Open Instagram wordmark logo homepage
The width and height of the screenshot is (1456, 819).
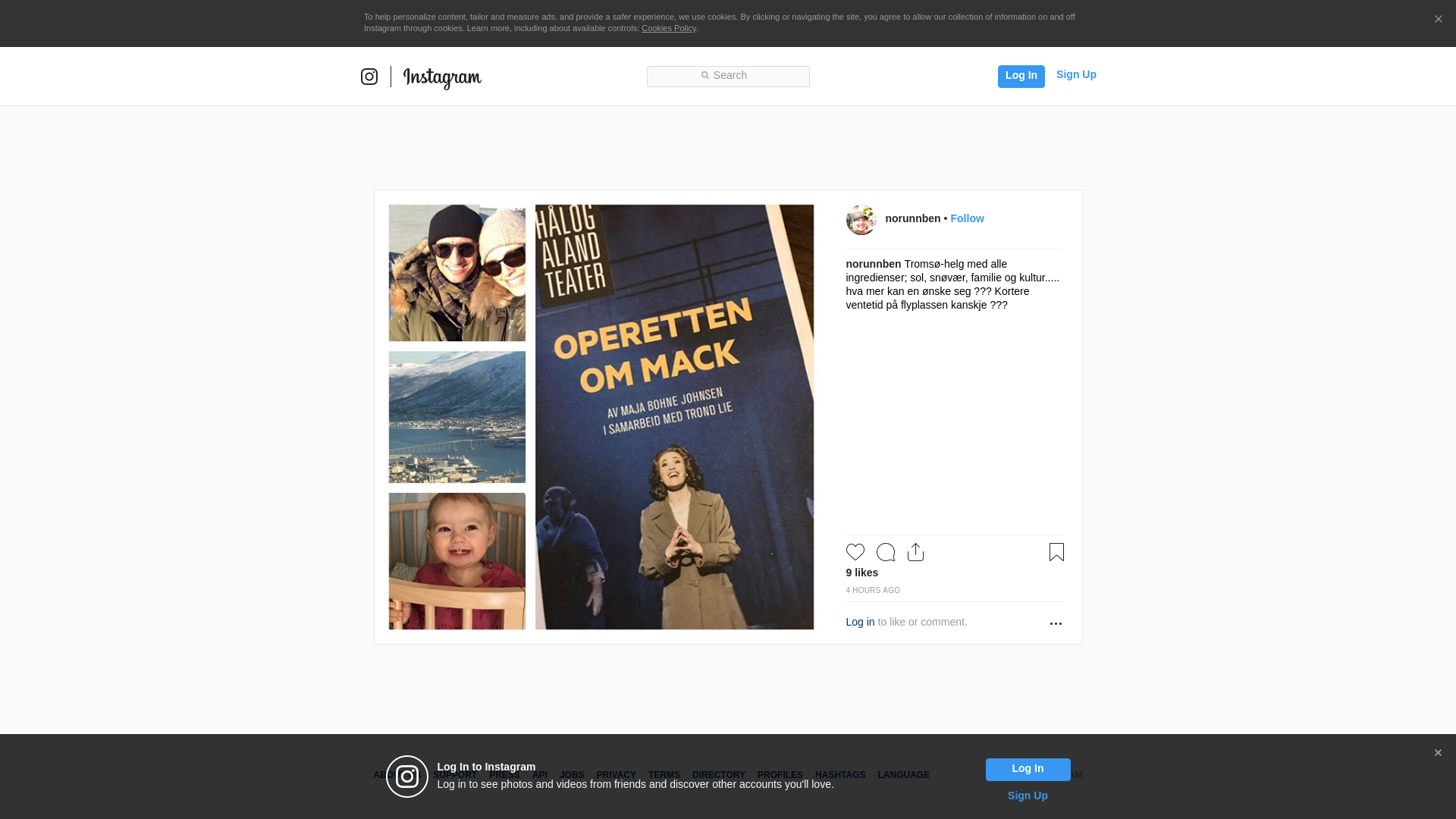tap(442, 78)
